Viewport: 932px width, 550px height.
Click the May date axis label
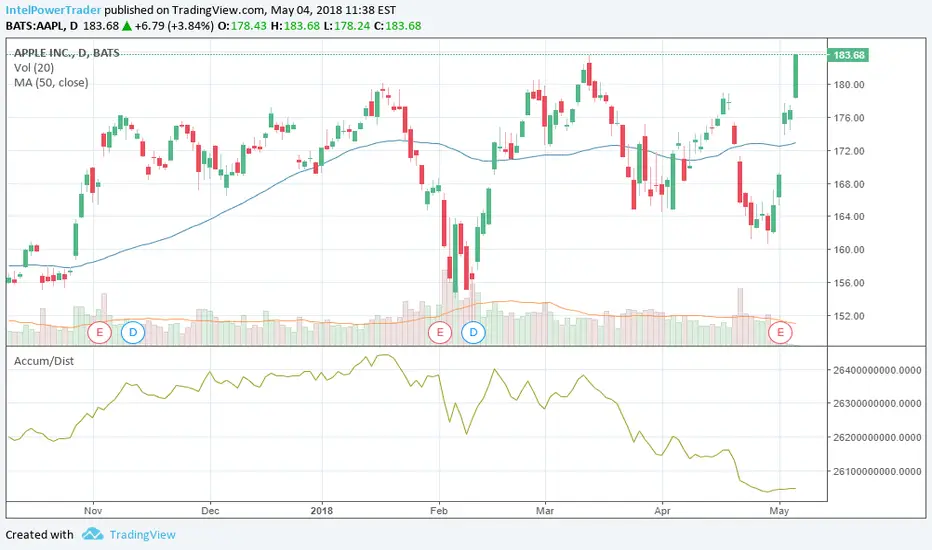click(779, 511)
